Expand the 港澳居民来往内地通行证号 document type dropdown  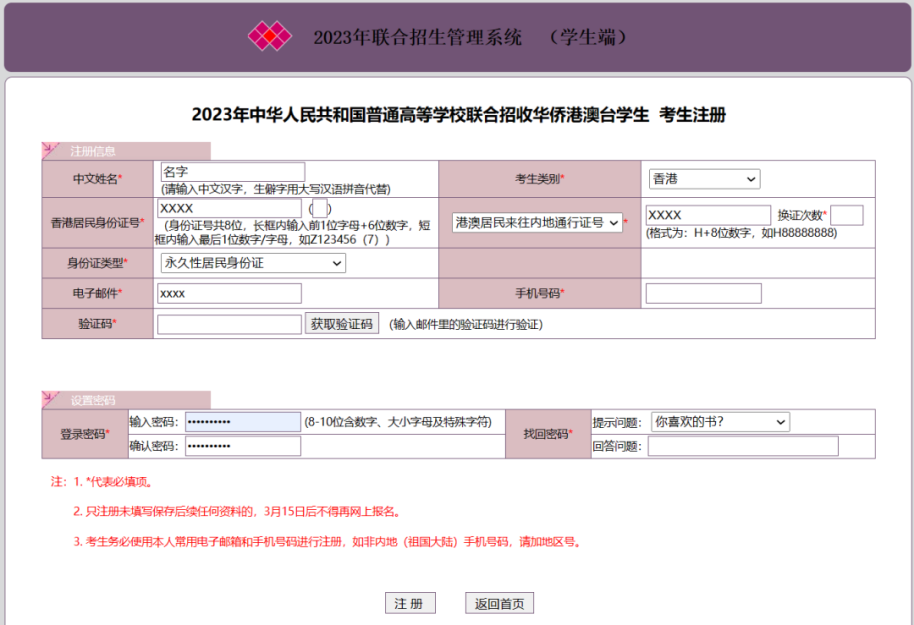(537, 223)
